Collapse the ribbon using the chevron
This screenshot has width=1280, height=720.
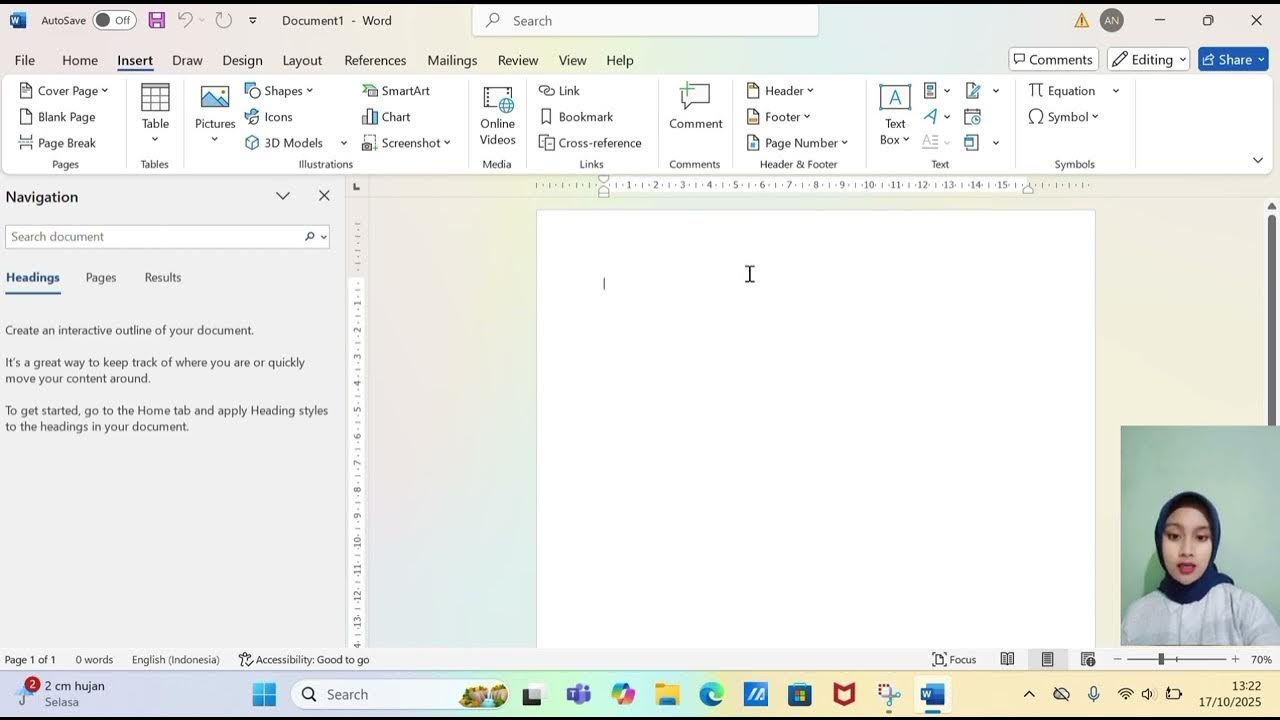click(x=1258, y=160)
